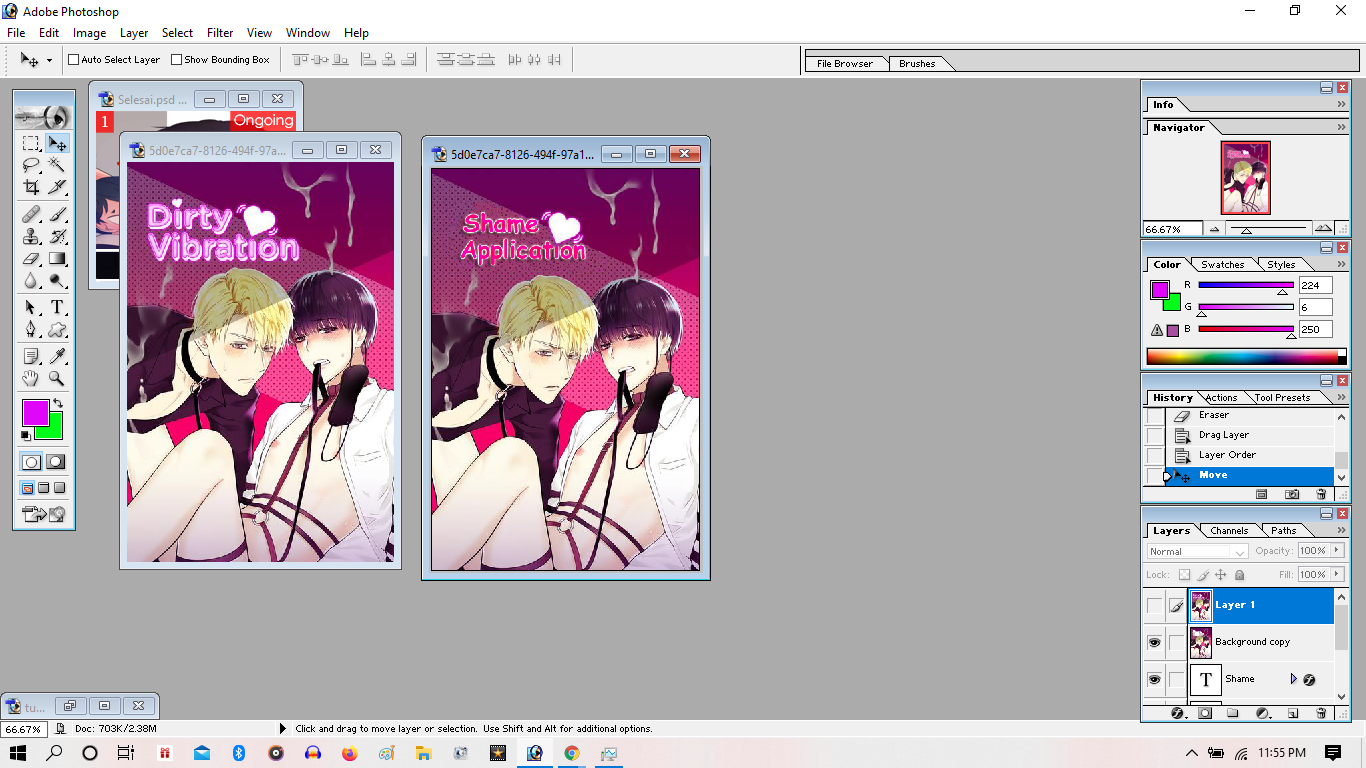Viewport: 1366px width, 768px height.
Task: Select the Lasso tool
Action: click(31, 165)
